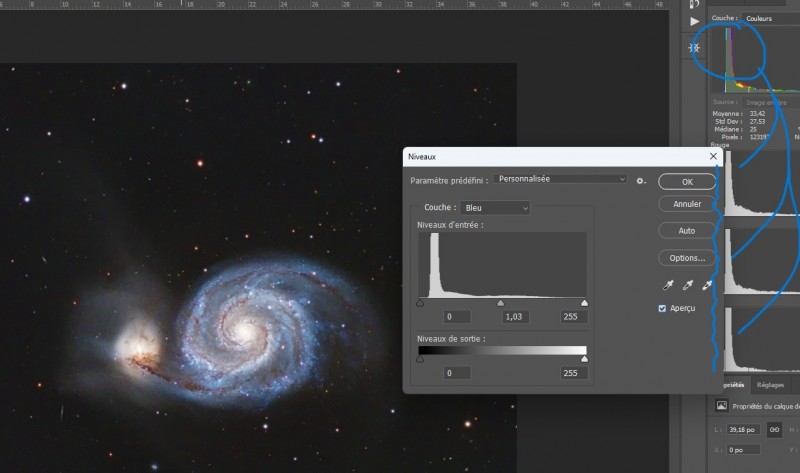Viewport: 800px width, 473px height.
Task: Open the Options... button
Action: pyautogui.click(x=687, y=258)
